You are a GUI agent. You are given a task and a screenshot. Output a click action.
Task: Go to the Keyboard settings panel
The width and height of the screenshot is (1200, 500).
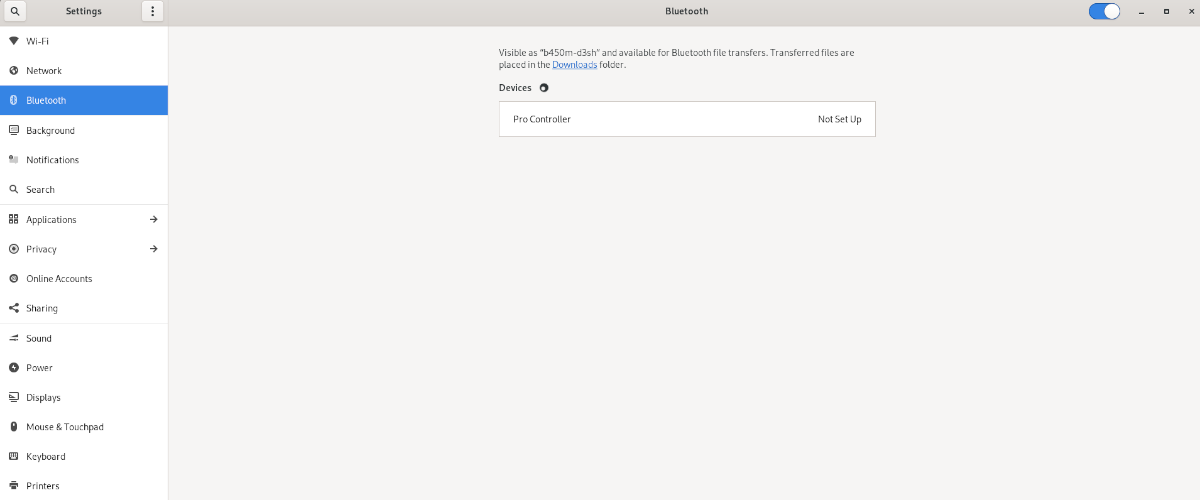point(84,457)
